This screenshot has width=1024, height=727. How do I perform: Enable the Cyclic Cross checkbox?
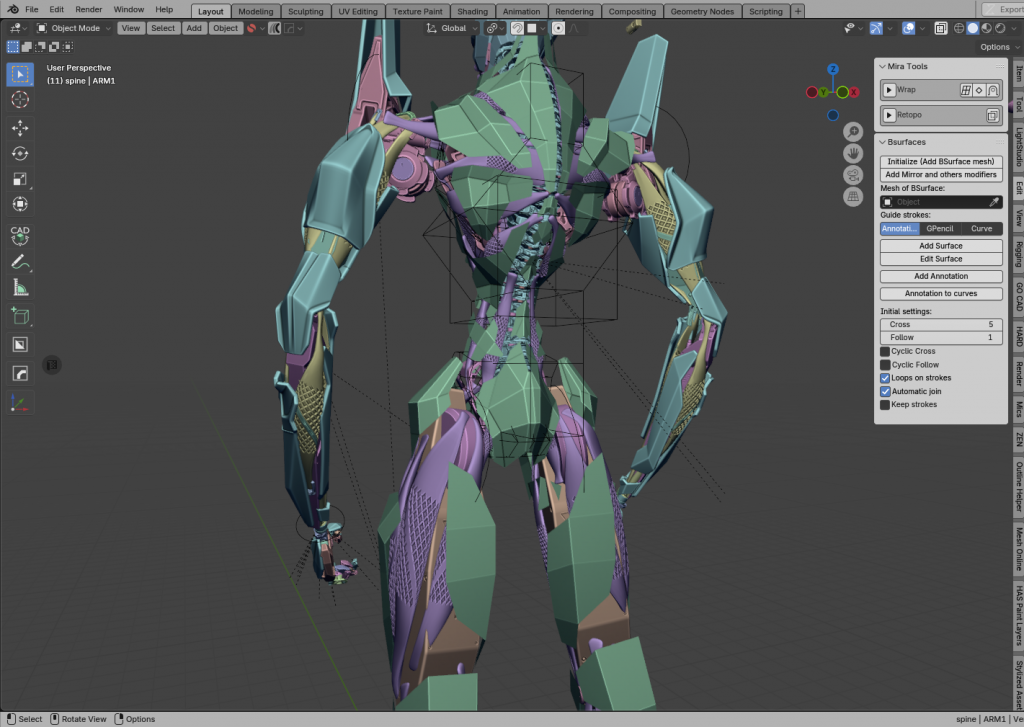coord(885,351)
